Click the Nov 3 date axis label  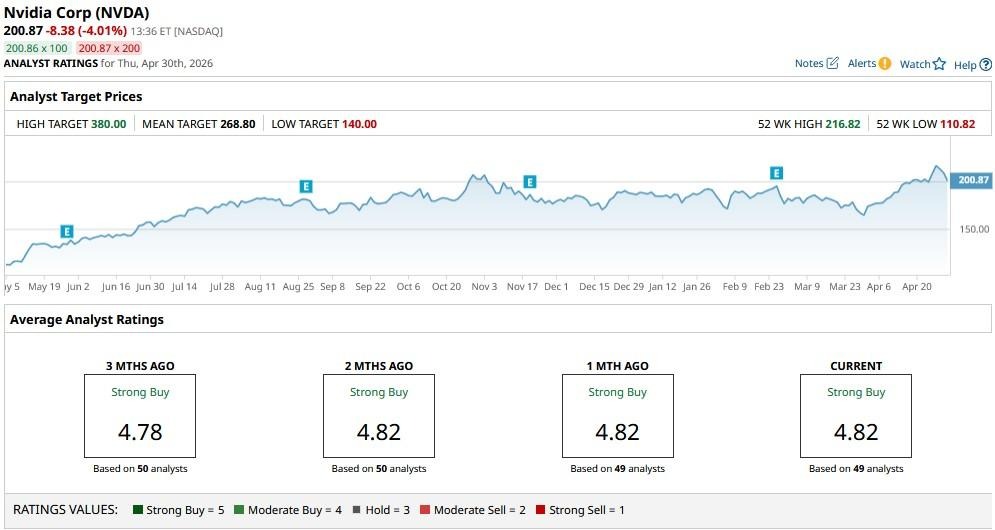[x=484, y=287]
